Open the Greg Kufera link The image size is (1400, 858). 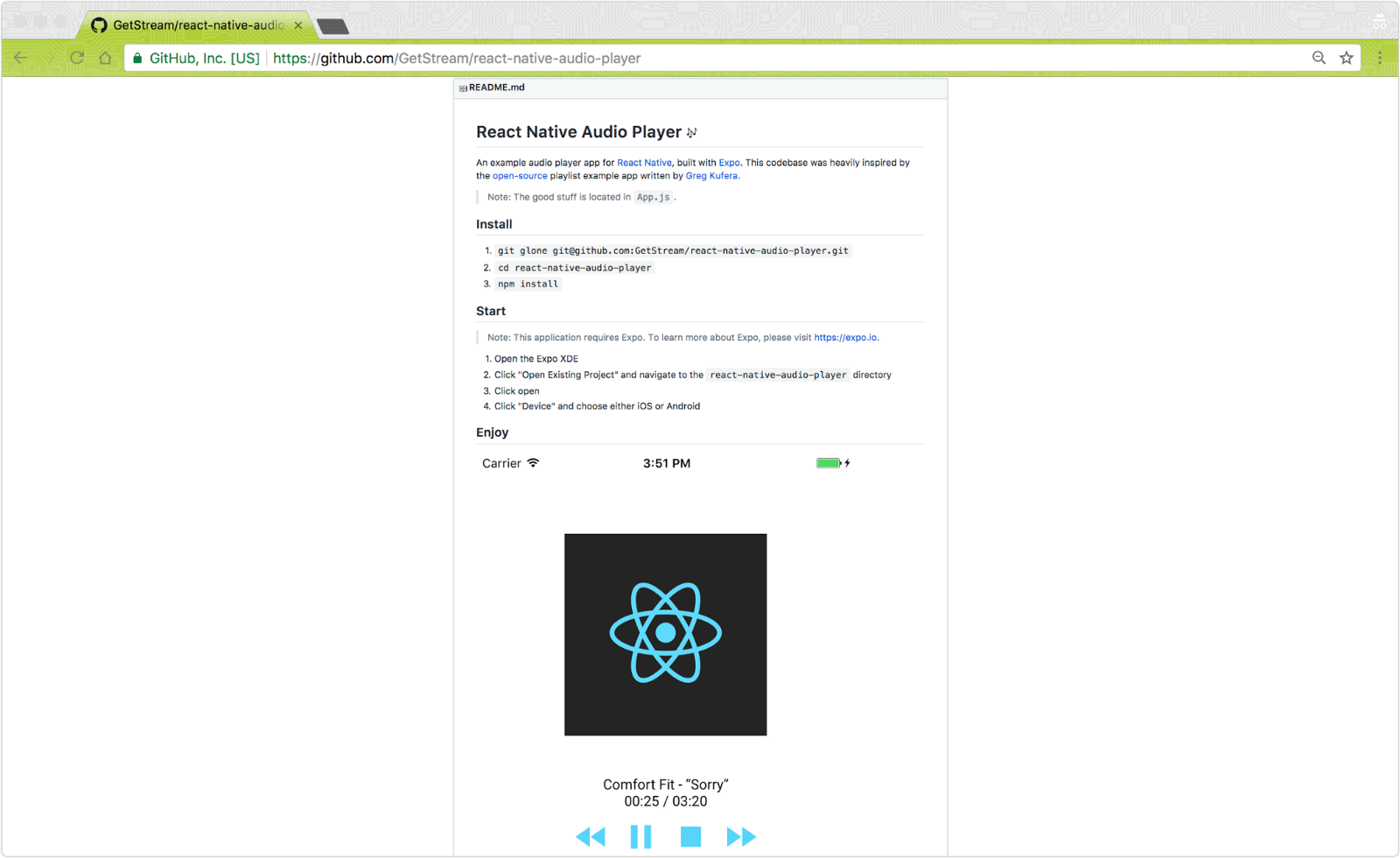(x=711, y=176)
